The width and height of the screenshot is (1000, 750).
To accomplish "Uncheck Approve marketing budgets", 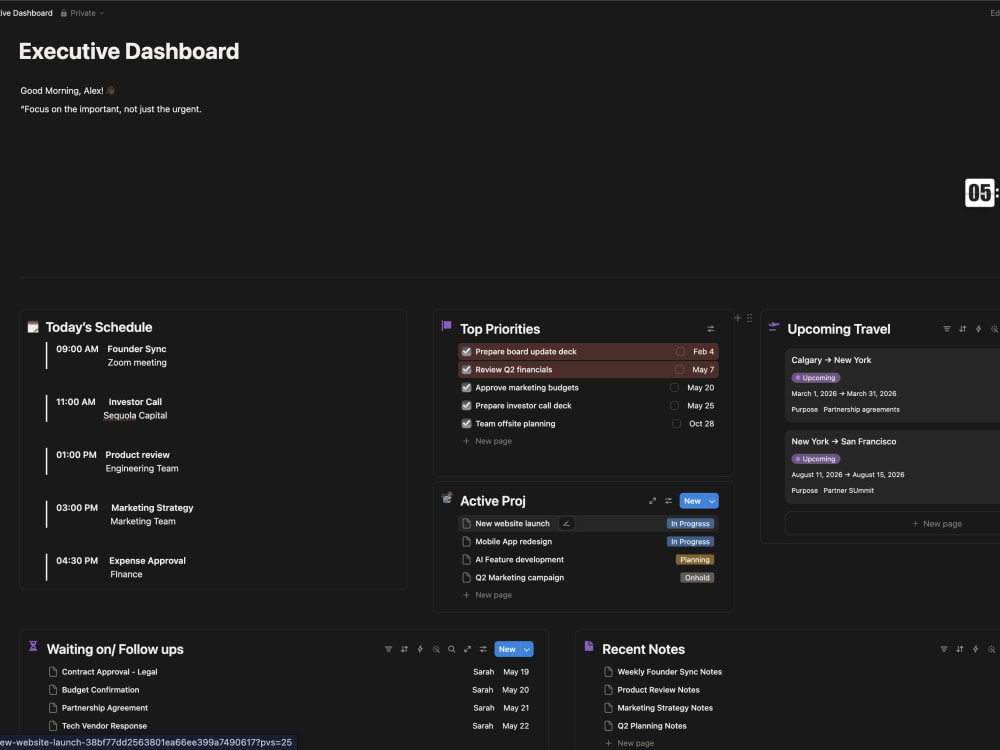I will [x=467, y=388].
